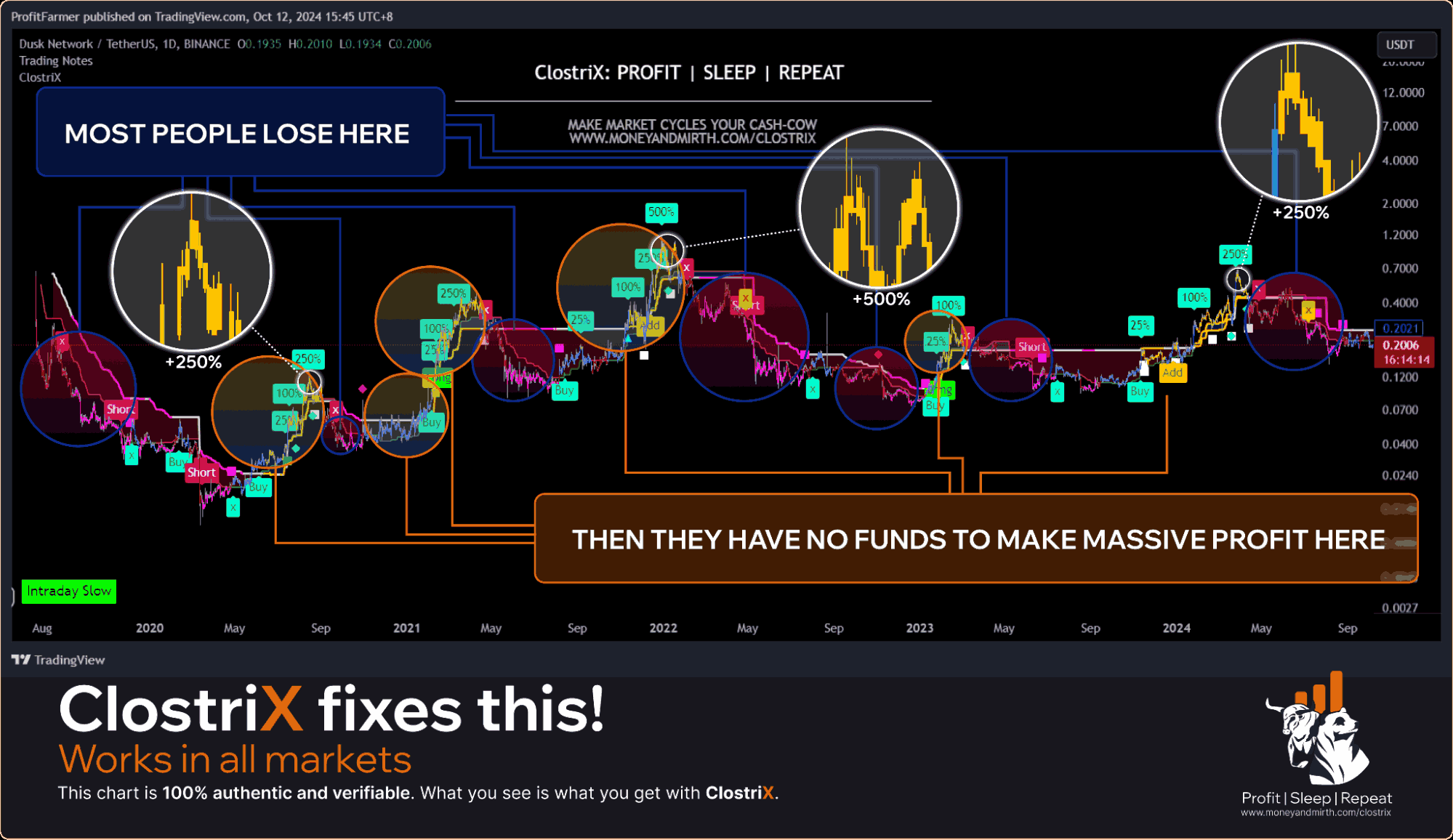Click the MOST PEOPLE LOSE HERE box

pos(241,133)
